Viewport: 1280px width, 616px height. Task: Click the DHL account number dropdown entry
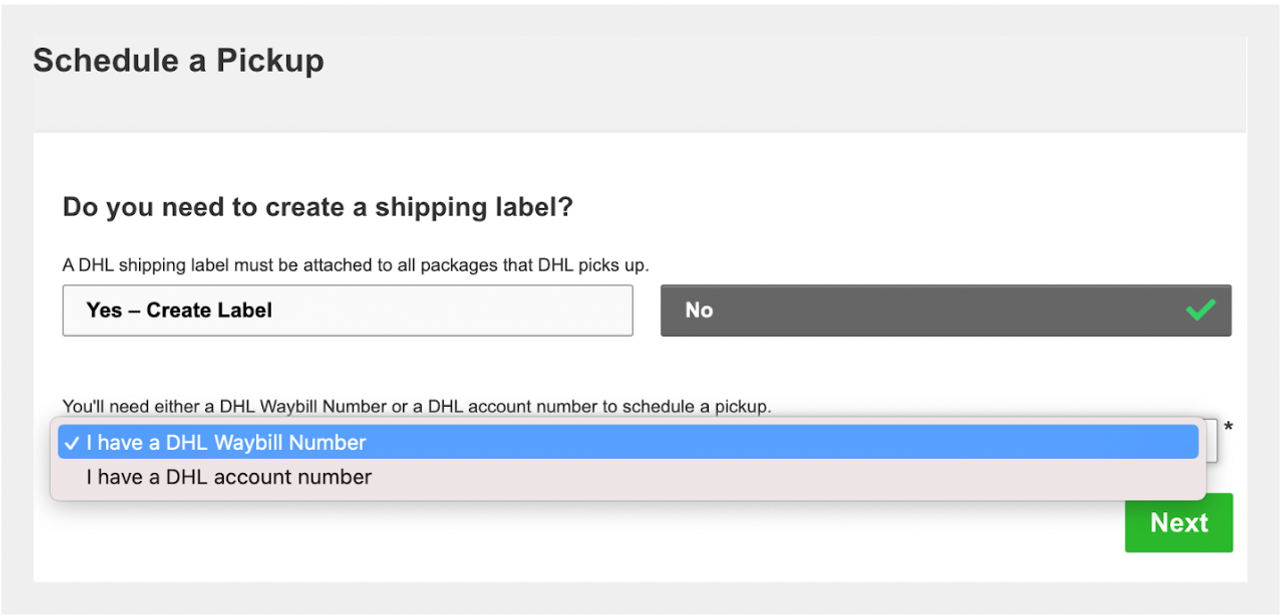pos(630,477)
